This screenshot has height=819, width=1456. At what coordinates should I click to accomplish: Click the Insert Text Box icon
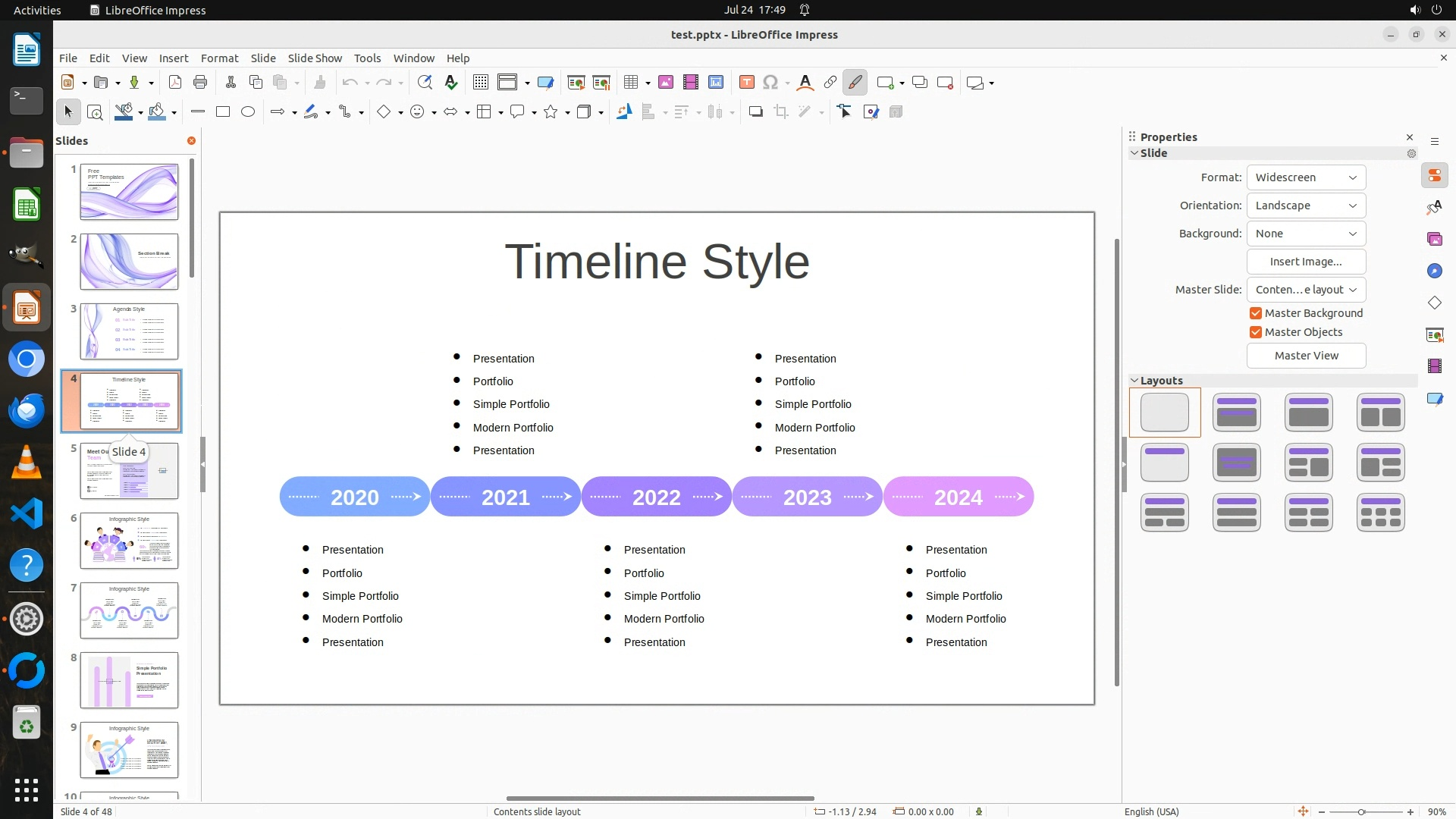click(746, 83)
